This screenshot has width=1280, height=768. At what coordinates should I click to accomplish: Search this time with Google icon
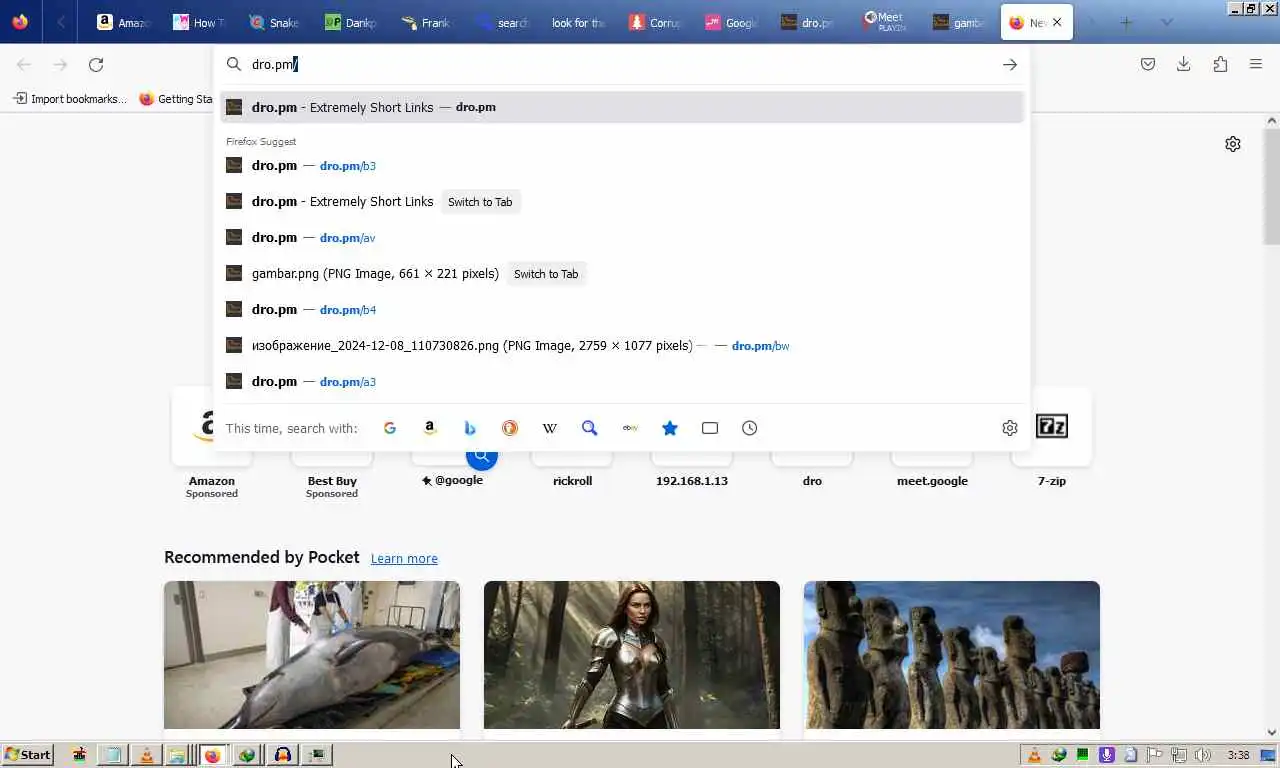(x=390, y=428)
